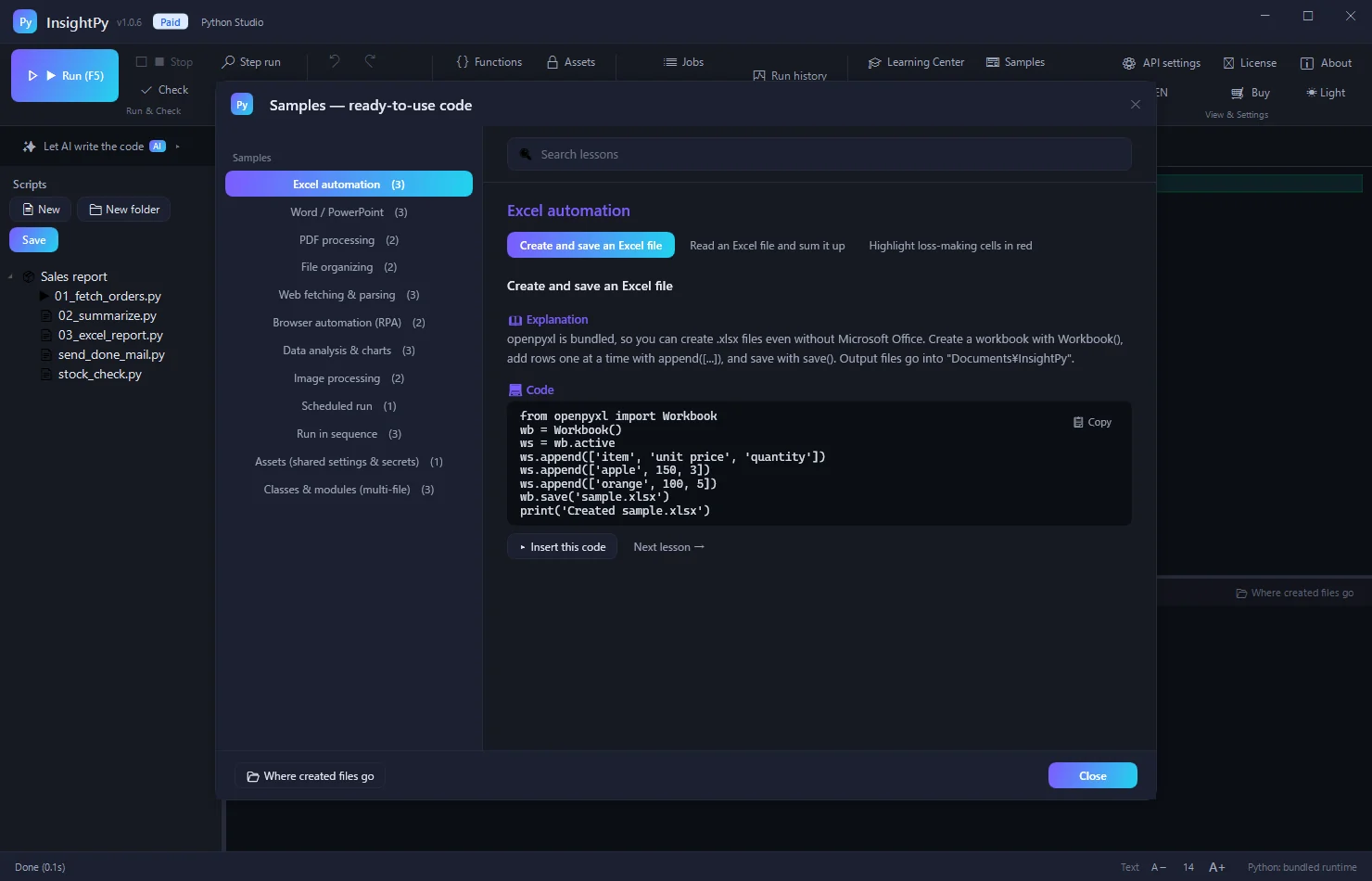This screenshot has height=881, width=1372.
Task: Show the Run history
Action: [790, 75]
